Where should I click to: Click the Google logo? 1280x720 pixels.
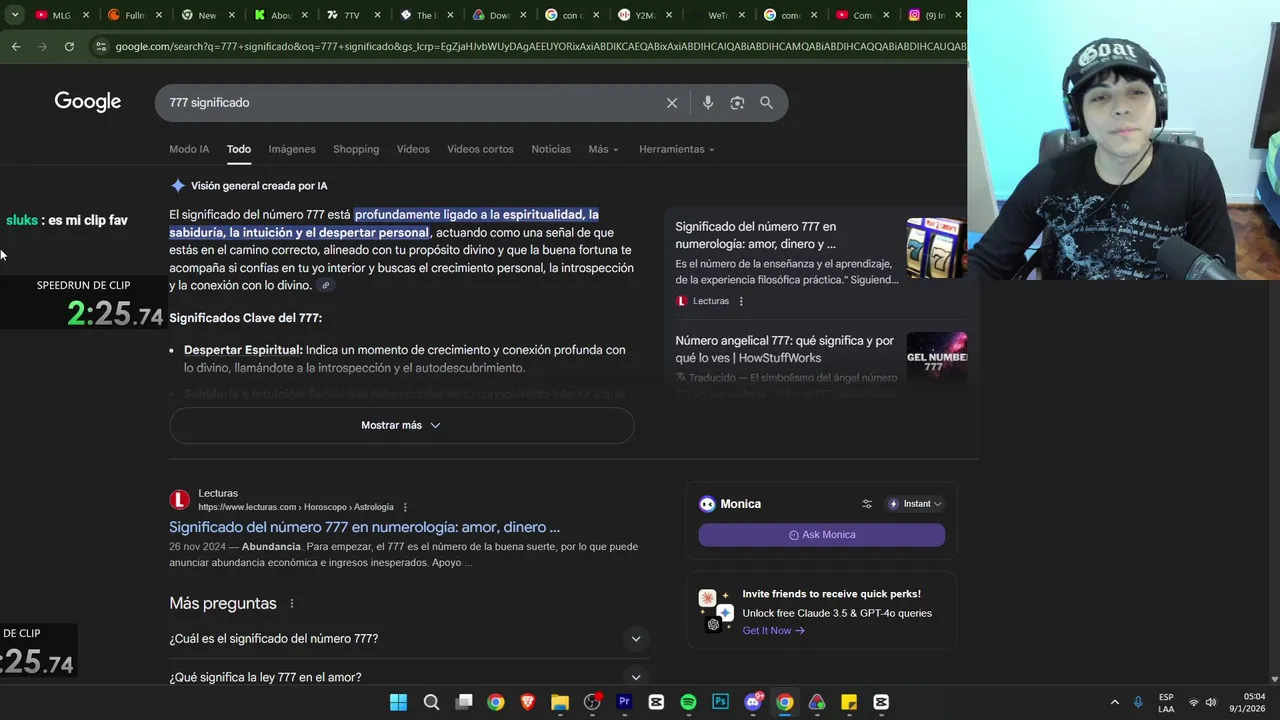point(88,102)
